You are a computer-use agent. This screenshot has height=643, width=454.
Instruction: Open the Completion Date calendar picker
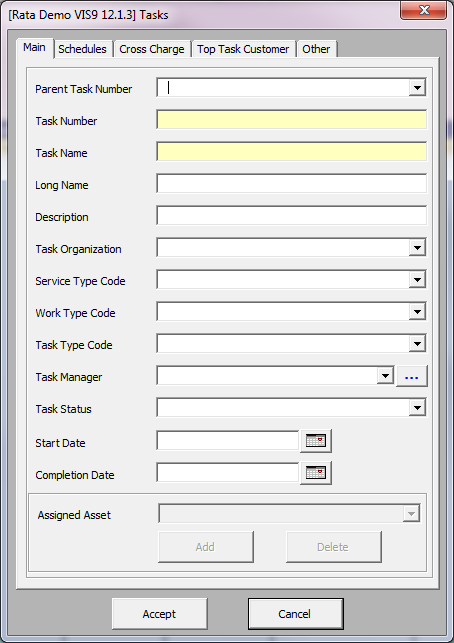coord(316,473)
